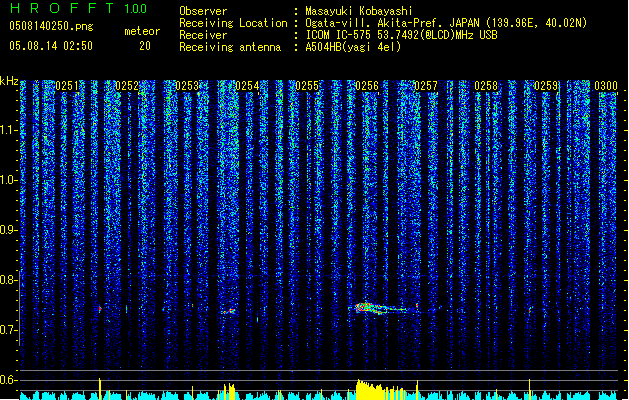Viewport: 629px width, 400px height.
Task: Click the 0256 time marker
Action: pos(367,86)
